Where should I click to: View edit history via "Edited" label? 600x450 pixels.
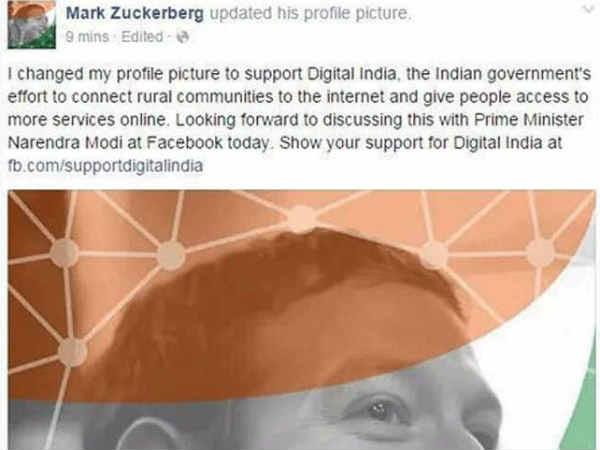pos(142,37)
